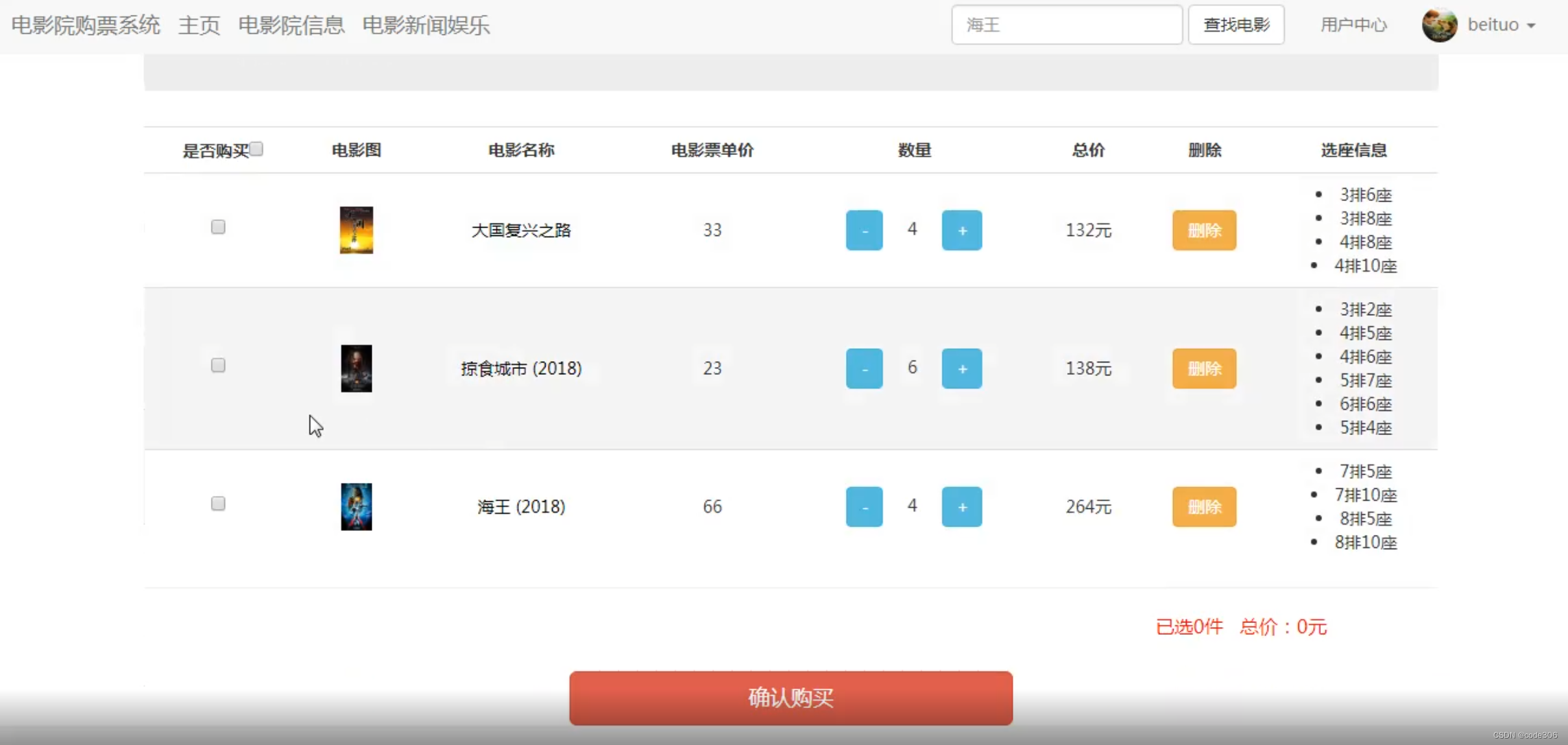
Task: Increase ticket quantity for 大国复兴之路
Action: point(961,230)
